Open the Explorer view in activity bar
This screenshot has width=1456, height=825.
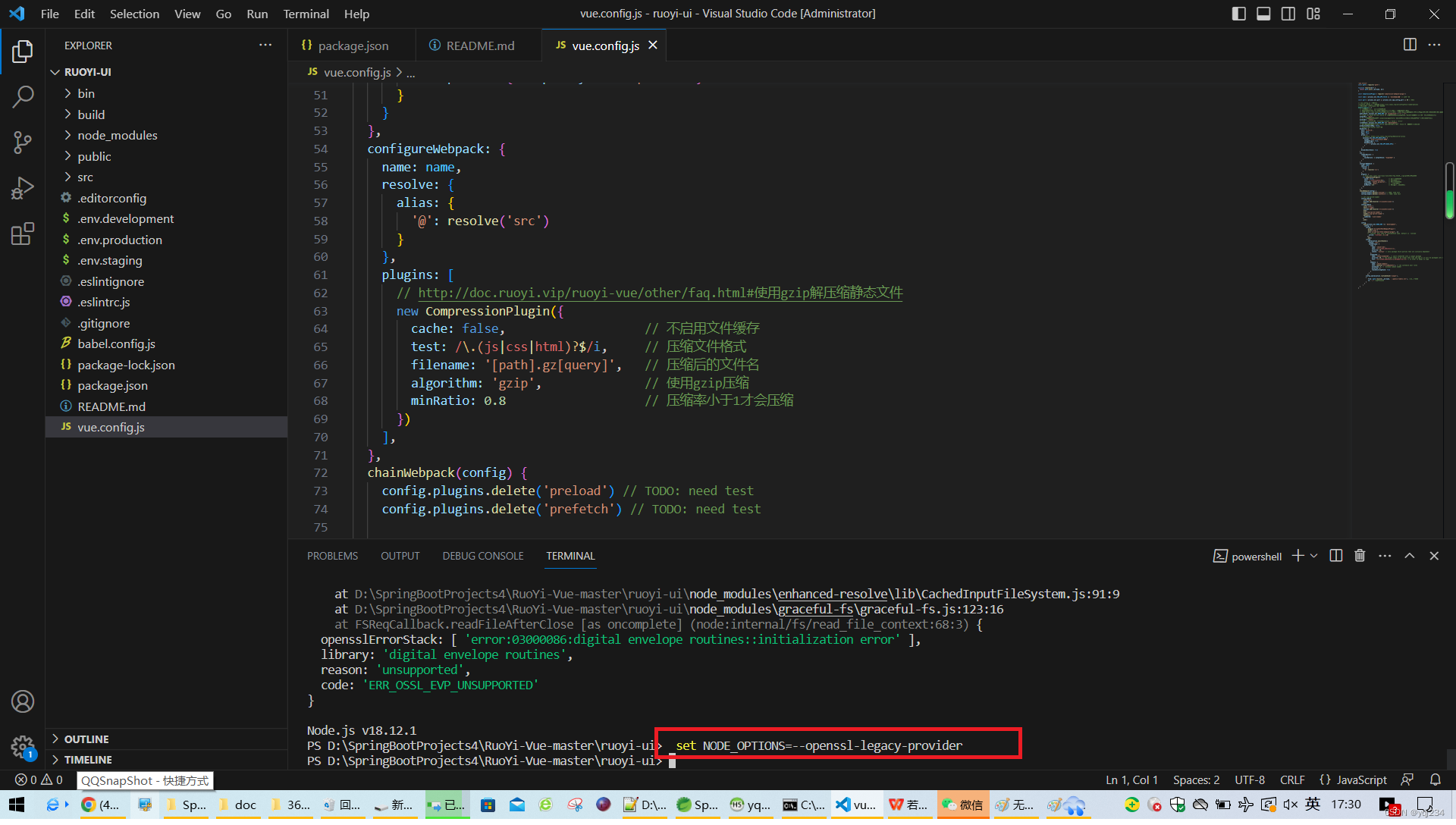click(x=23, y=52)
